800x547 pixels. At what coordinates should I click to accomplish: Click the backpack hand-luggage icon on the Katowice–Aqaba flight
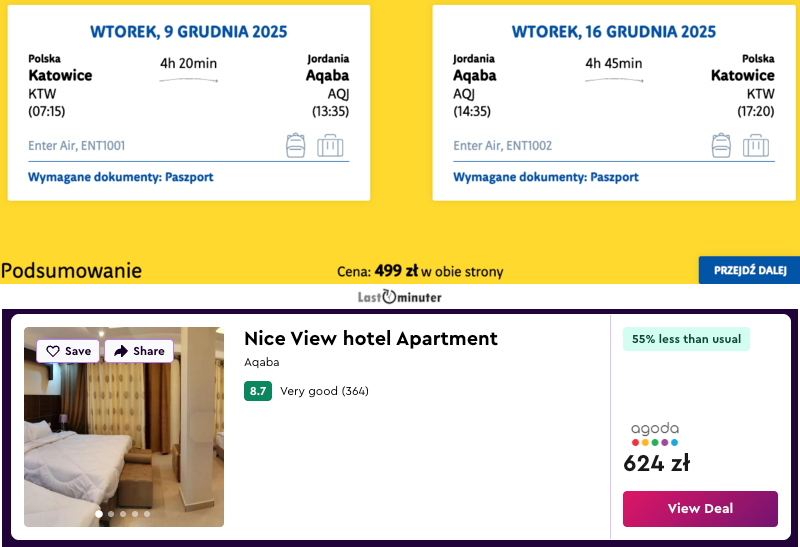[x=295, y=146]
